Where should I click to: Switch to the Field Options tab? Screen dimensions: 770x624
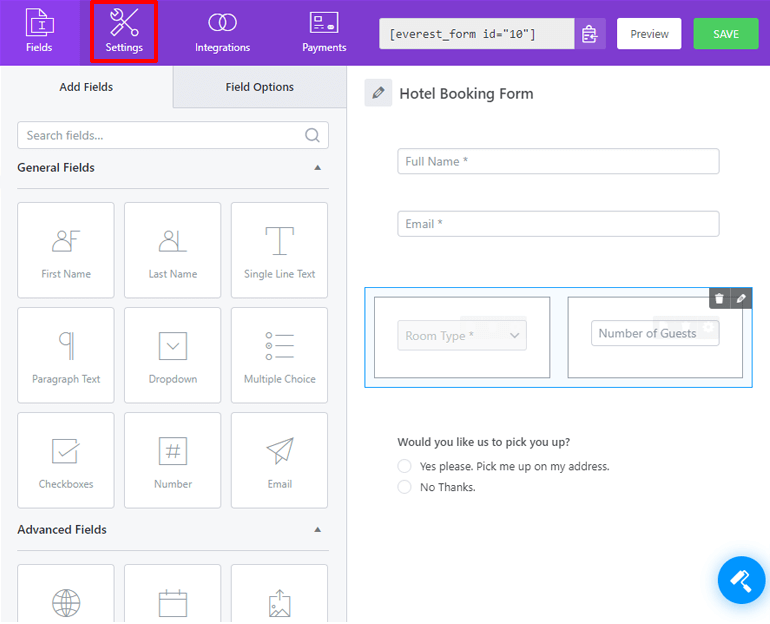coord(259,87)
